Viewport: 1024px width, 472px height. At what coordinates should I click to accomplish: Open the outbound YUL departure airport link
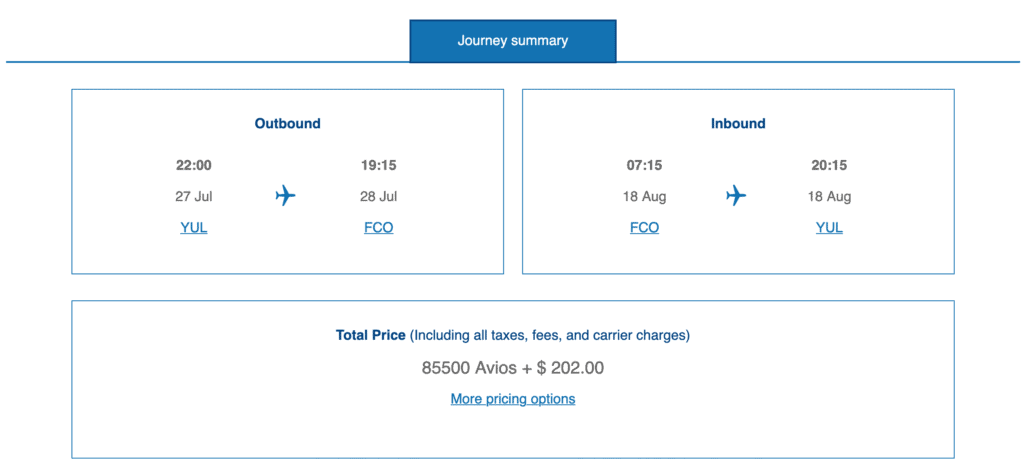point(194,228)
